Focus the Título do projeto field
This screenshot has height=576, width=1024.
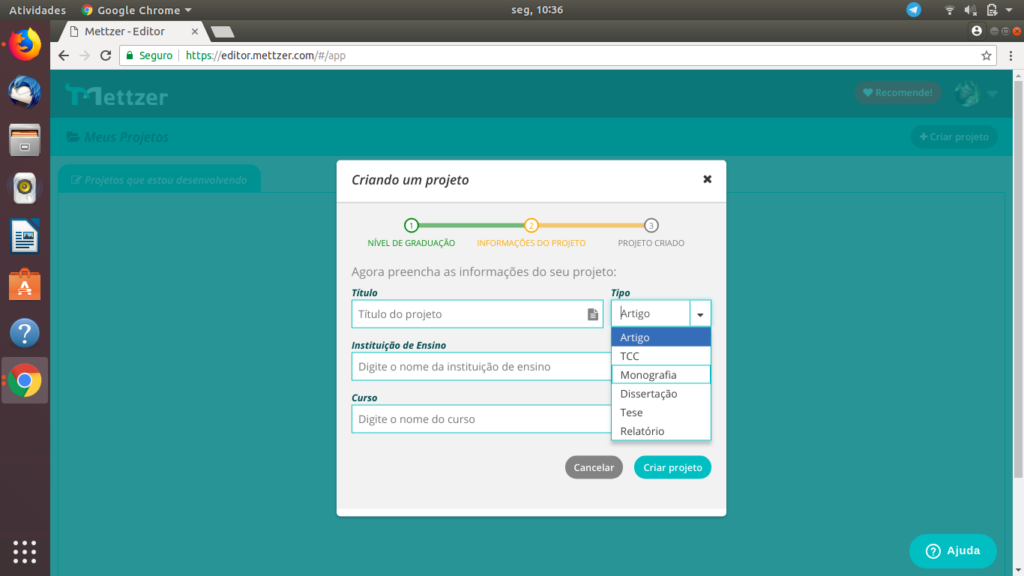477,314
